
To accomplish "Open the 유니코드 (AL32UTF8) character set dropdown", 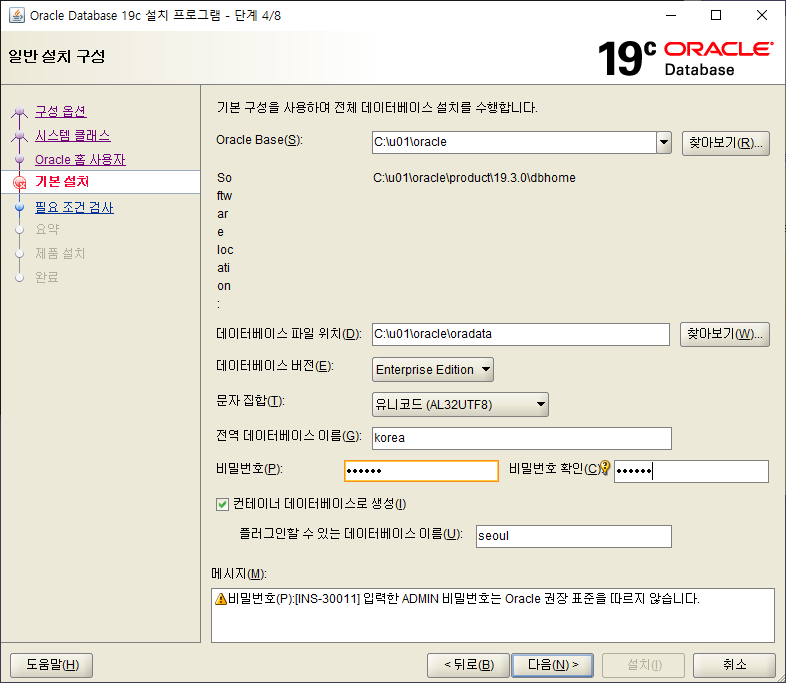I will coord(460,404).
